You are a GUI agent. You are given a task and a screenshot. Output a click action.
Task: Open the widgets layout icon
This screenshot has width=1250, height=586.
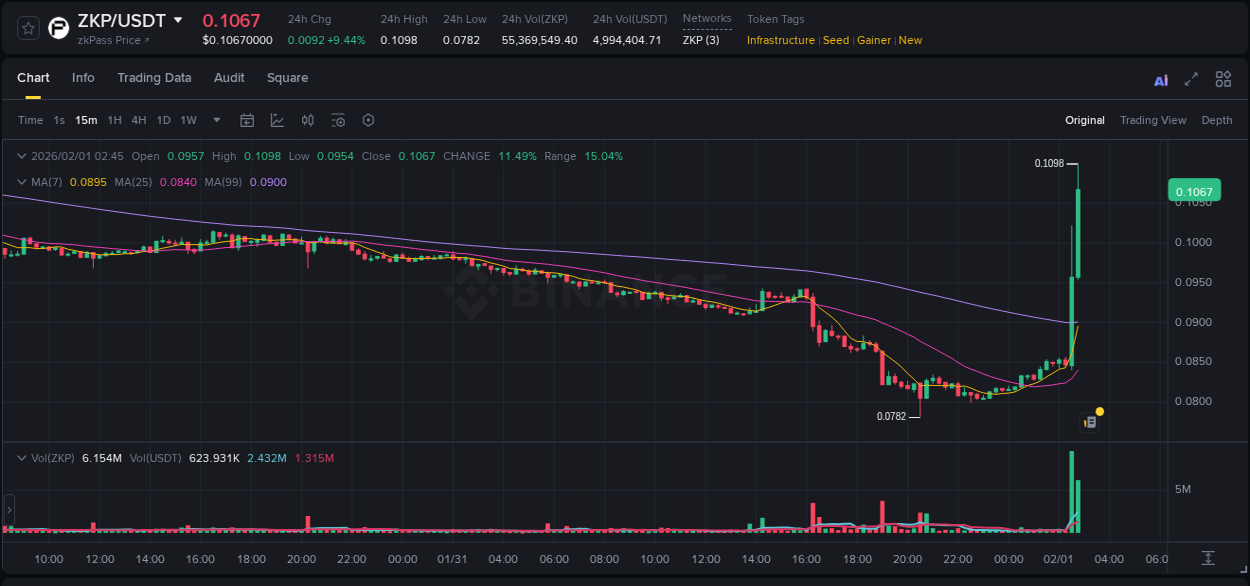tap(1223, 78)
